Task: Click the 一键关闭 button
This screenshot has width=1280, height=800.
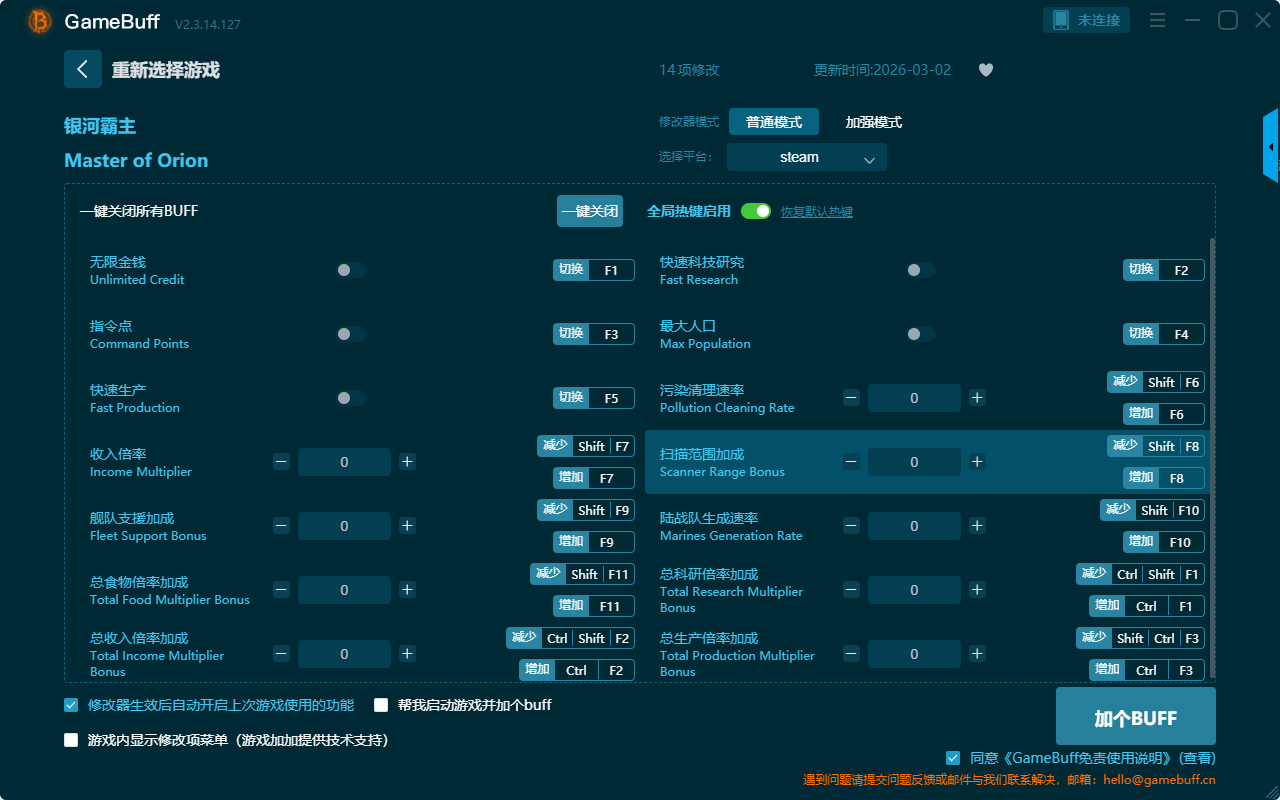Action: (590, 211)
